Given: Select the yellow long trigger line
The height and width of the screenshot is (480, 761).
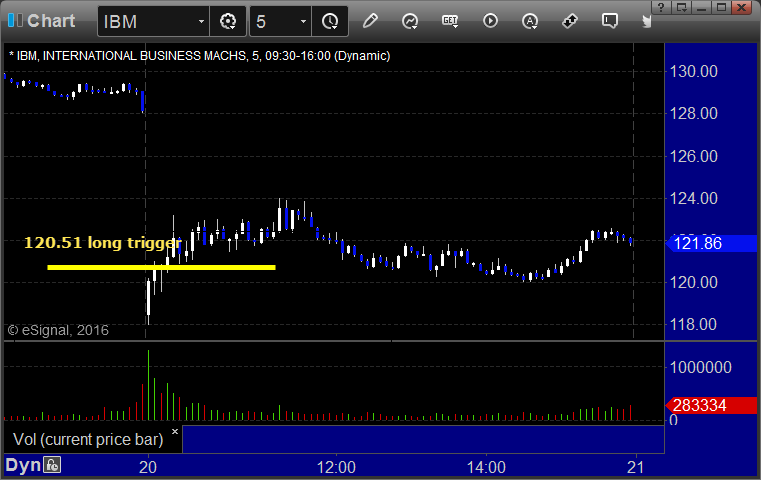Looking at the screenshot, I should coord(161,267).
